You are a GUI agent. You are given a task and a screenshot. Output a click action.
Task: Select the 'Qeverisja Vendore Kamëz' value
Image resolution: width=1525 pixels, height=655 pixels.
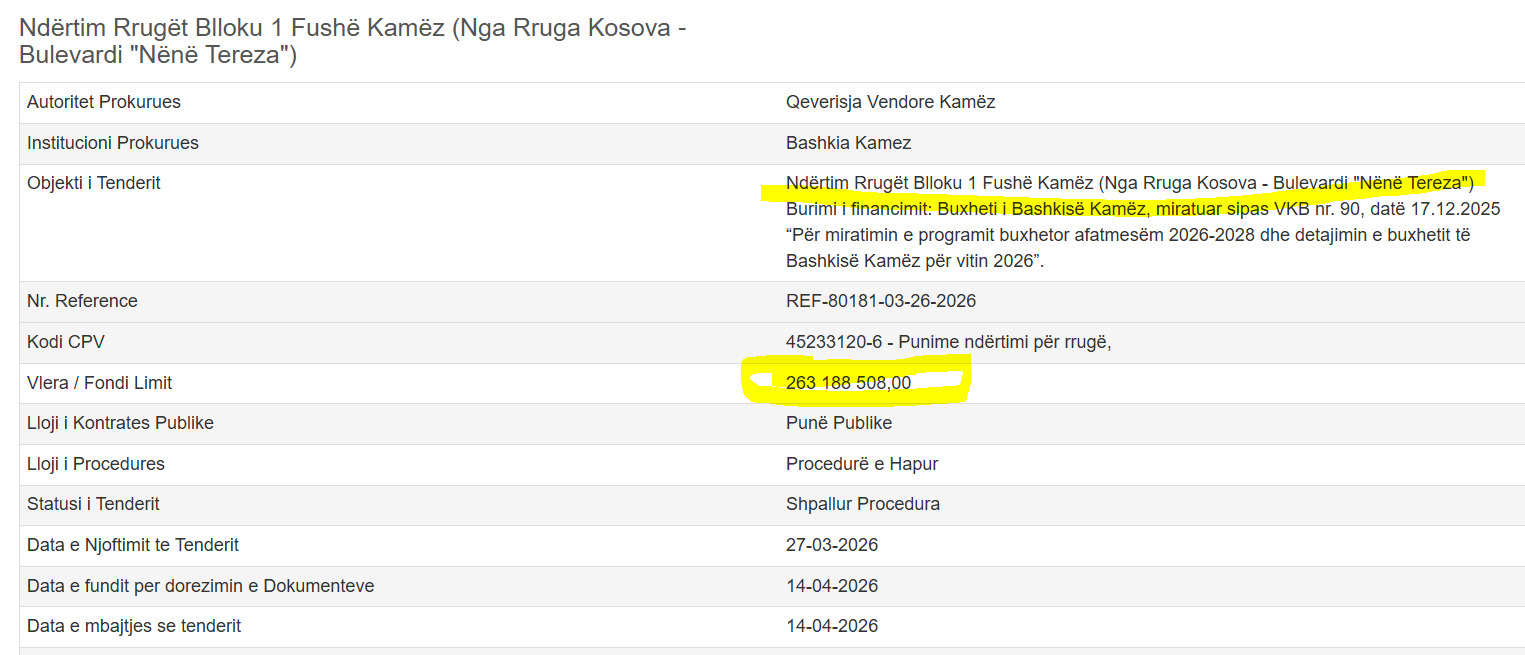click(x=890, y=102)
